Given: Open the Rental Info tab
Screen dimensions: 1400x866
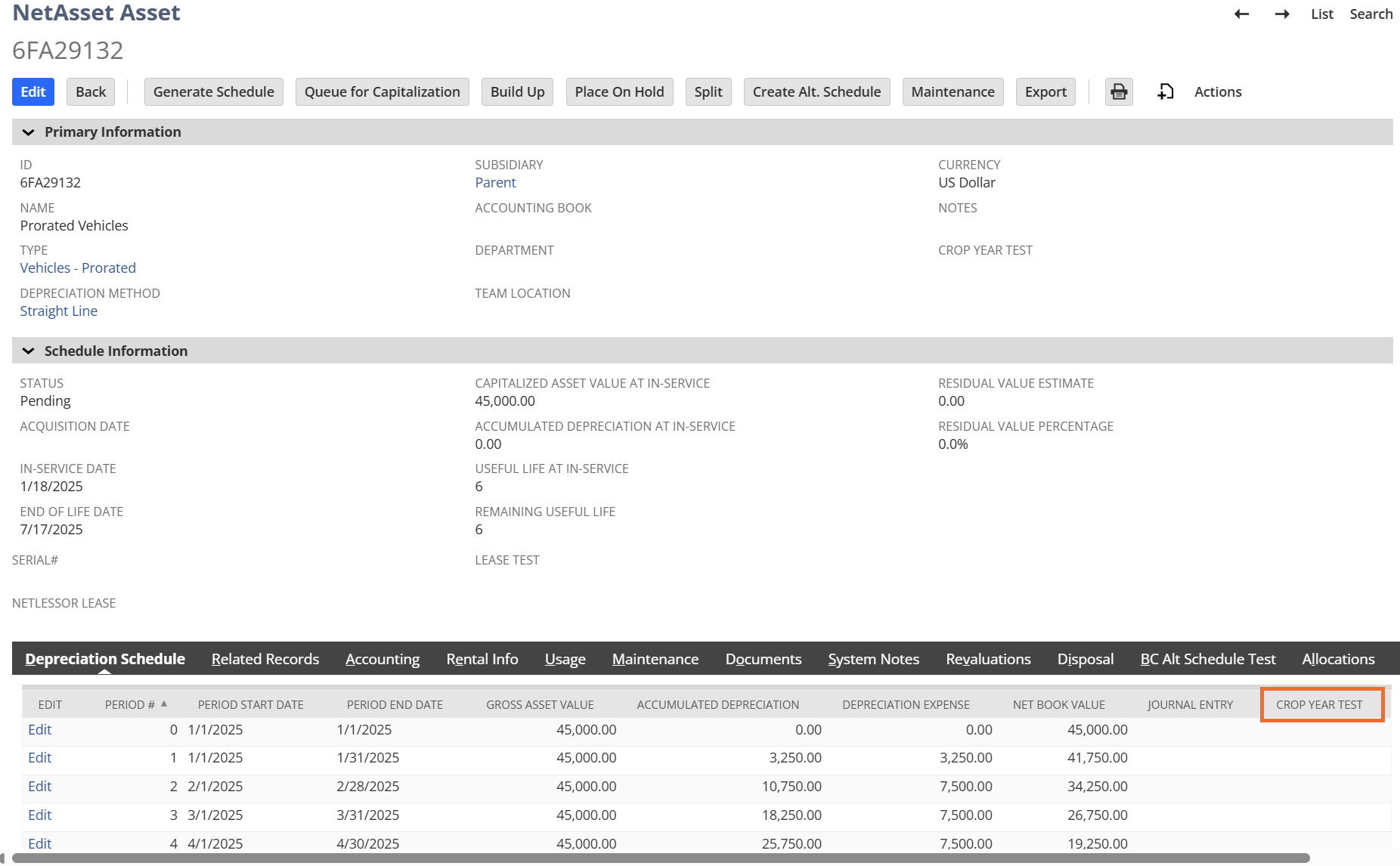Looking at the screenshot, I should (x=482, y=659).
